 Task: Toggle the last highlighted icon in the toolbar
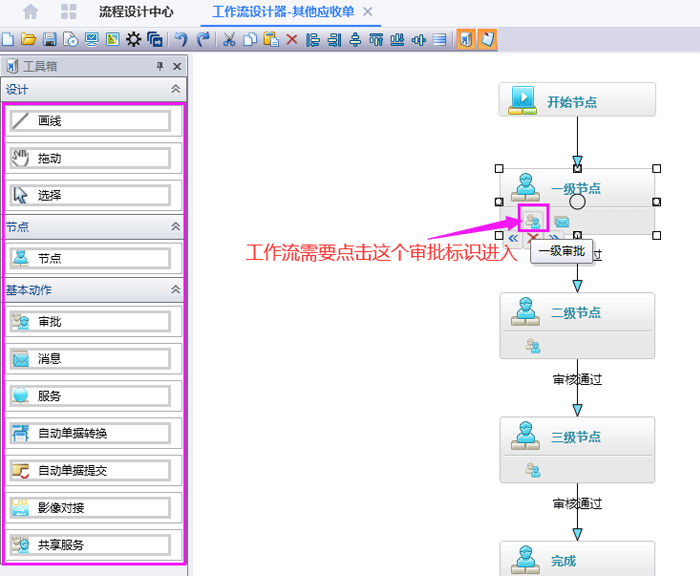(487, 40)
